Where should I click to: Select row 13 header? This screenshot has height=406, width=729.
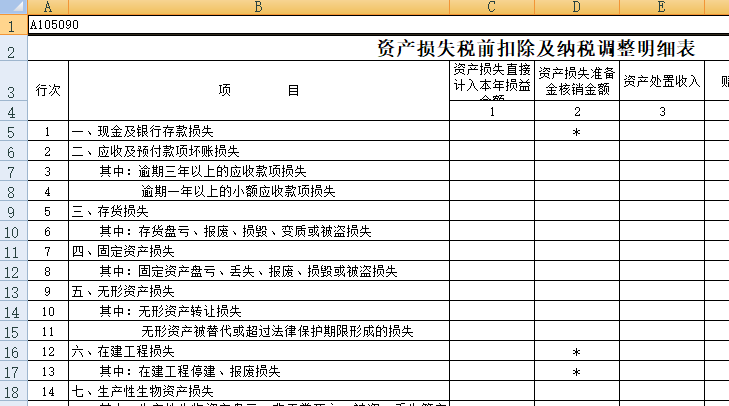click(x=13, y=291)
